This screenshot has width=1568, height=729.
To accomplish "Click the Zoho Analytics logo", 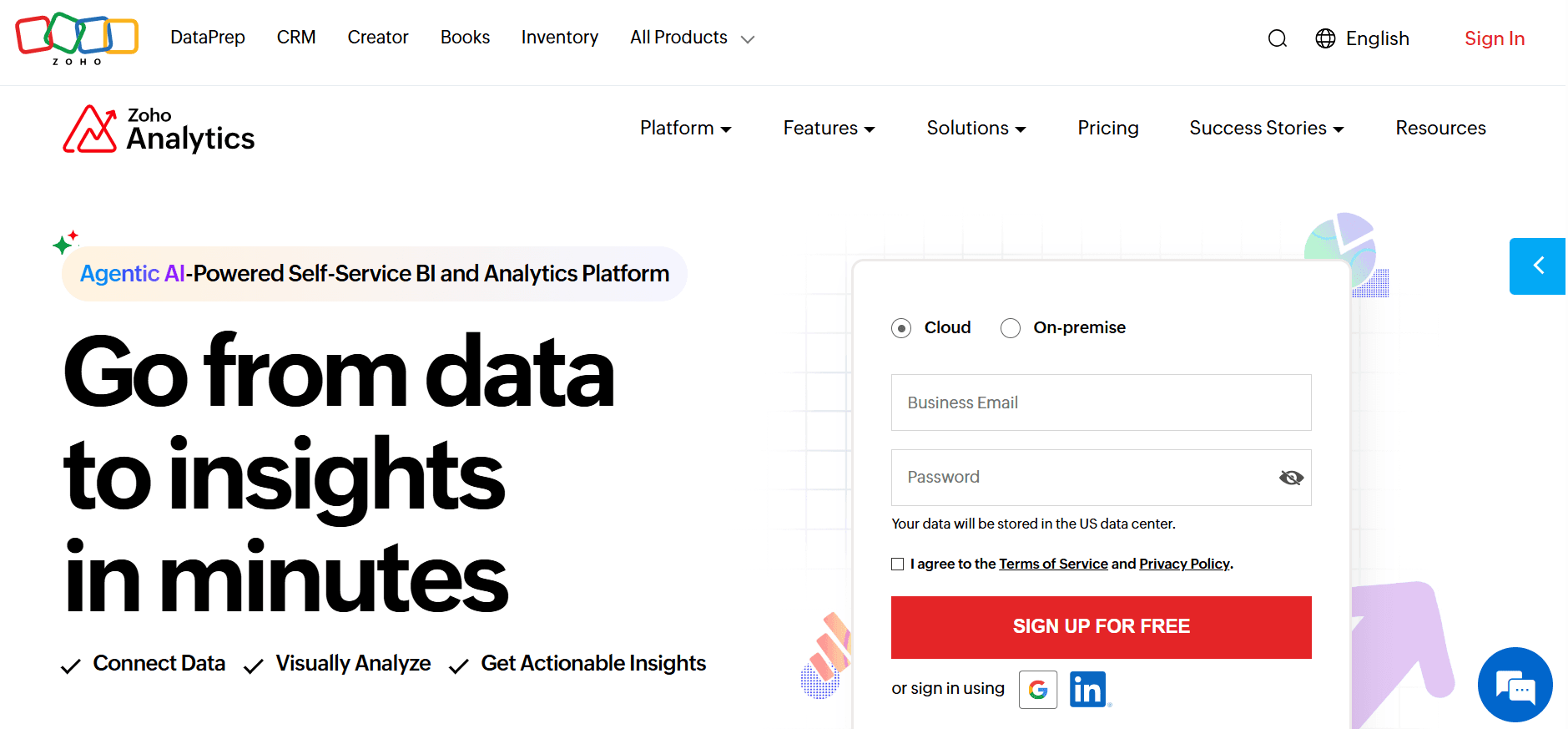I will coord(158,128).
